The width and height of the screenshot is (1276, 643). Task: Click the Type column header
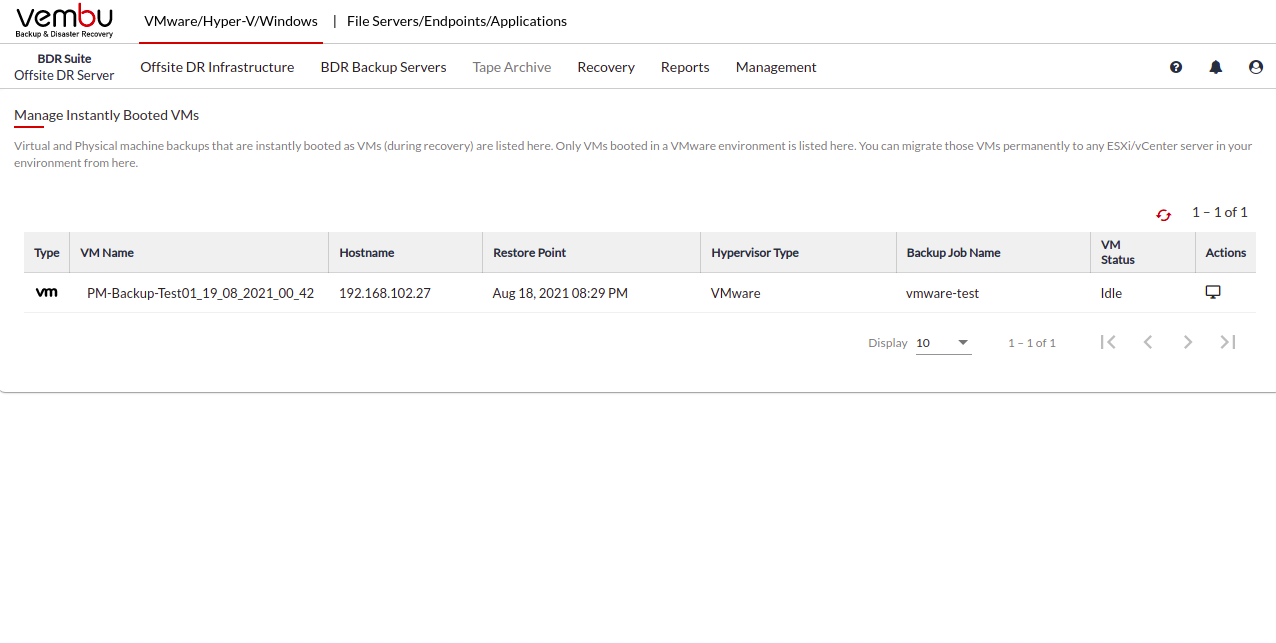(x=47, y=253)
